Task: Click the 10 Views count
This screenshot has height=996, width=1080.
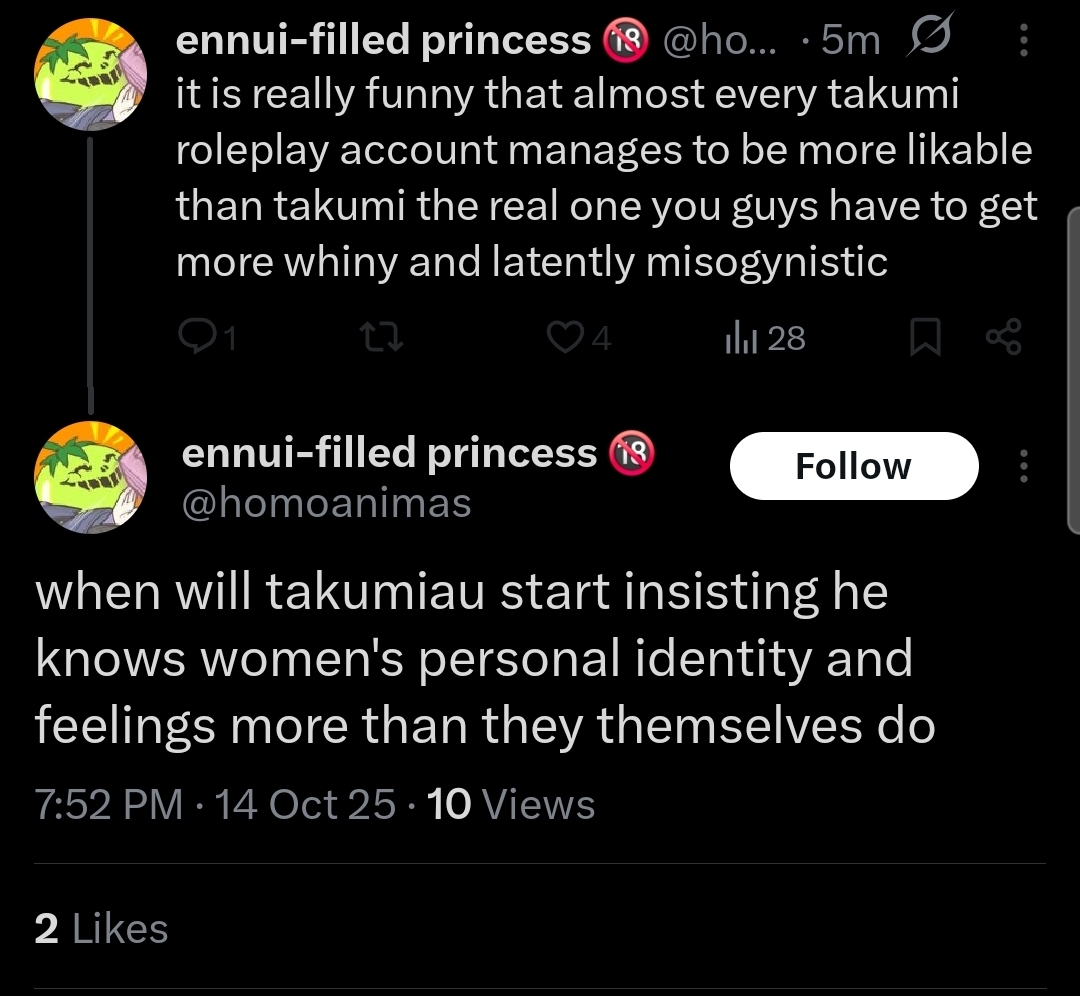Action: tap(510, 804)
